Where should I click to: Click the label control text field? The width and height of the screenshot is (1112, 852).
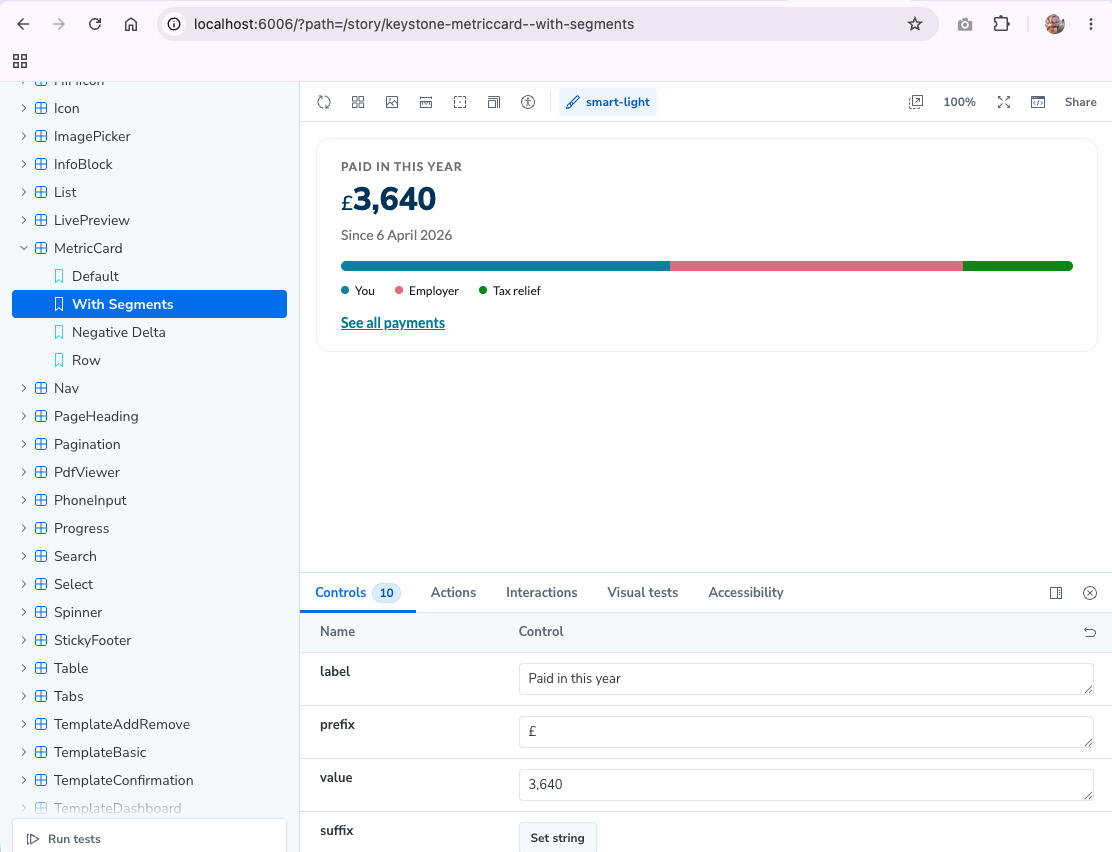click(806, 679)
